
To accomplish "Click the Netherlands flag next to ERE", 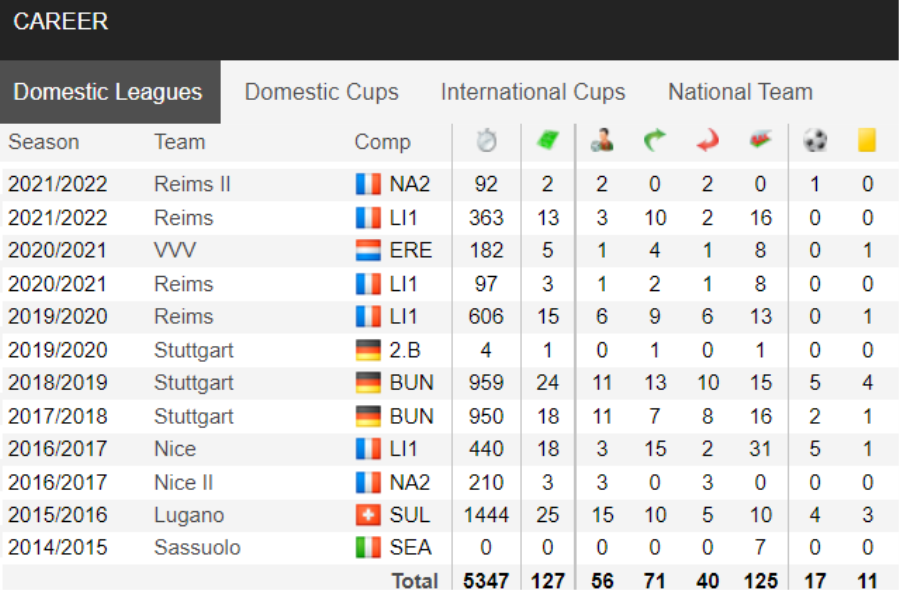I will tap(368, 251).
